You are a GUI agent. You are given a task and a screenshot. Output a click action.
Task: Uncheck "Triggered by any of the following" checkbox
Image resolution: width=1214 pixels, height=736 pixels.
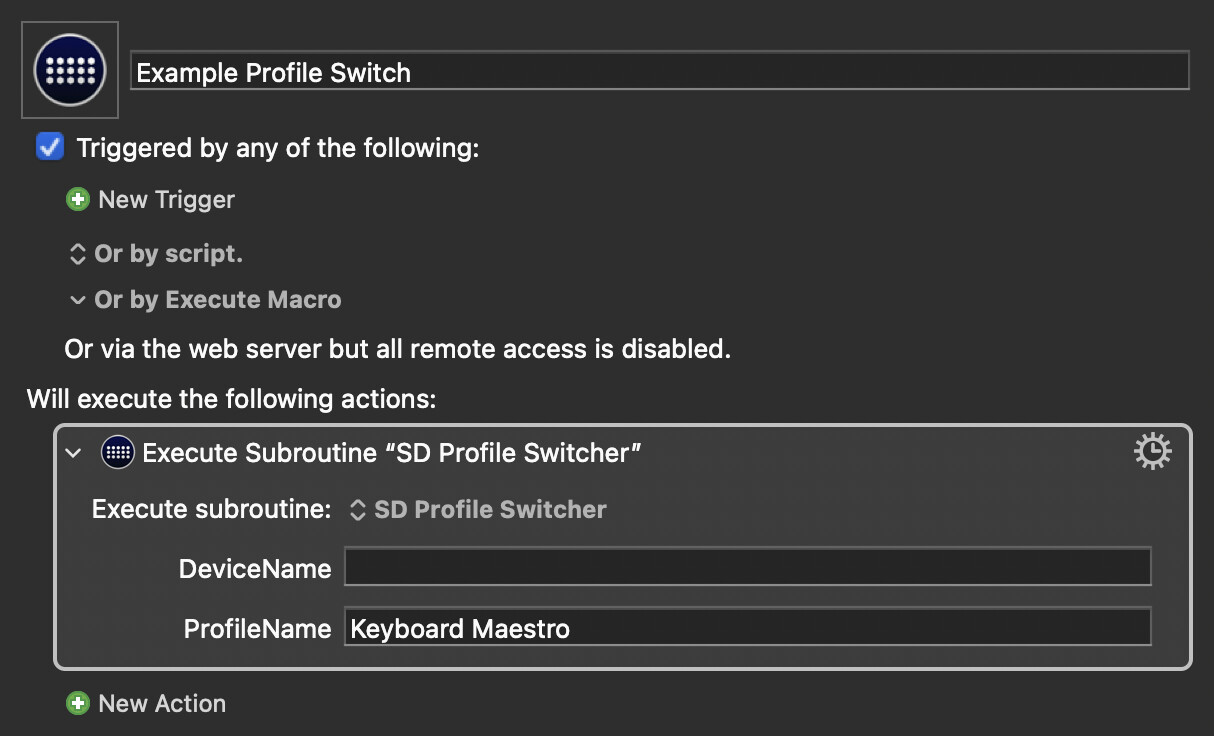(49, 147)
